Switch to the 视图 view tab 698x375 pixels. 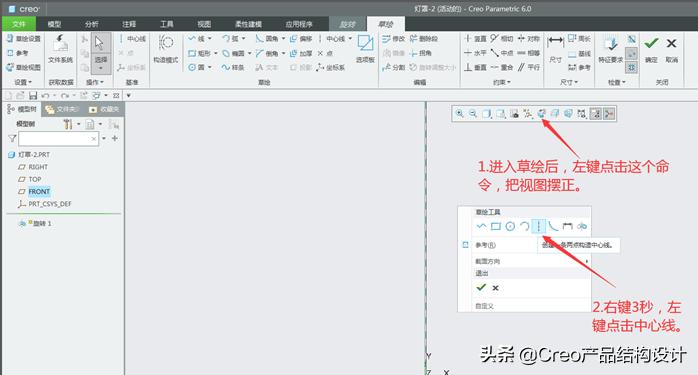[x=204, y=24]
